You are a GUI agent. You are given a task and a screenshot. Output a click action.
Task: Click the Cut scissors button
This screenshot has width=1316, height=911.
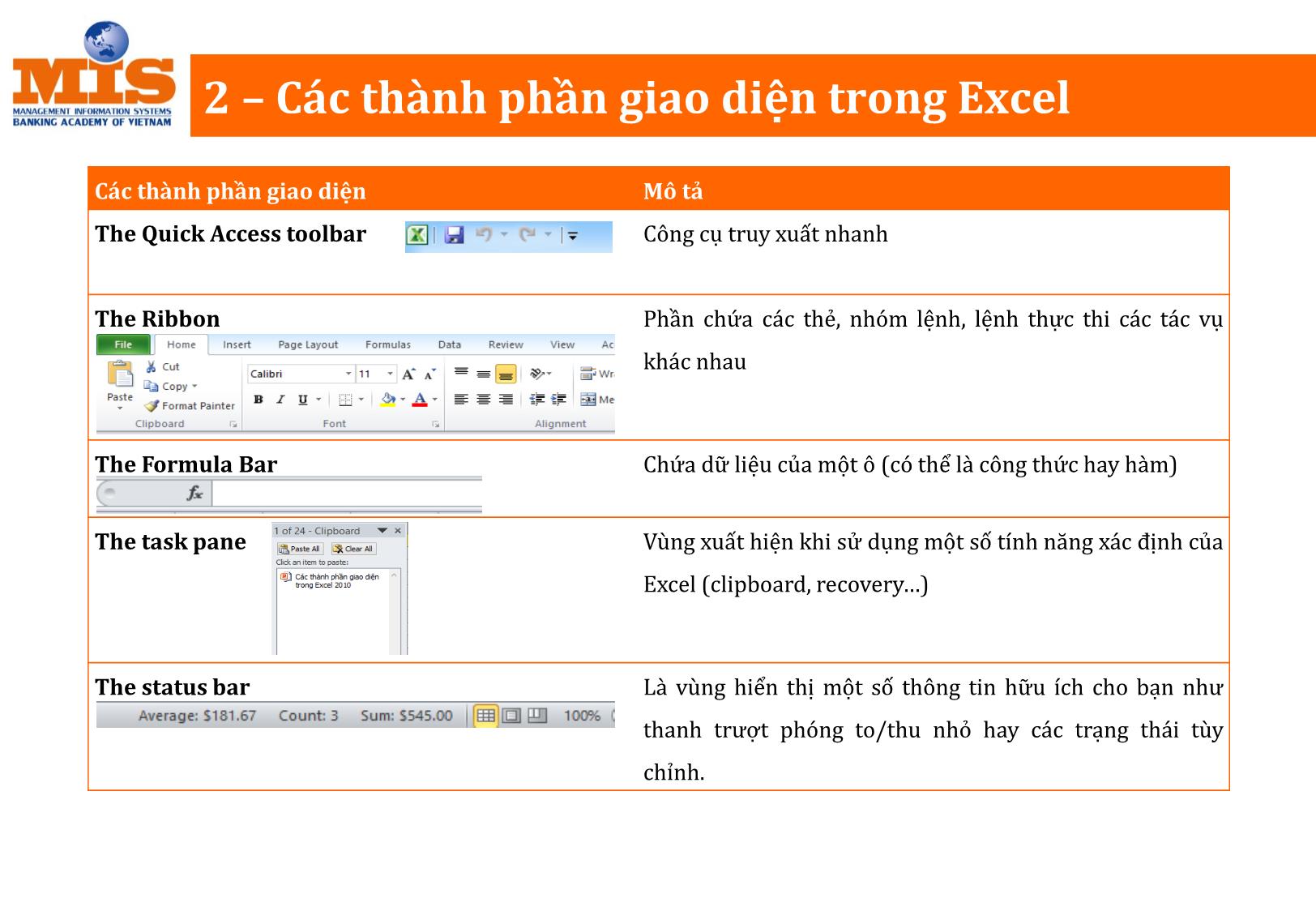tap(162, 366)
